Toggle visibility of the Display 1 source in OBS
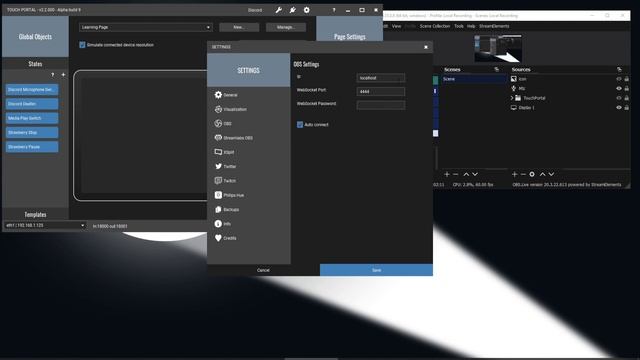The height and width of the screenshot is (360, 640). click(x=619, y=108)
